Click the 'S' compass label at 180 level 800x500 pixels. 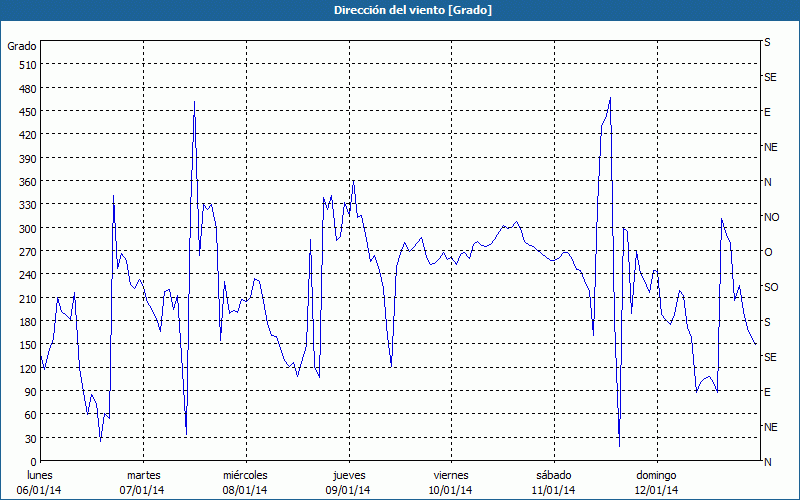(x=767, y=322)
